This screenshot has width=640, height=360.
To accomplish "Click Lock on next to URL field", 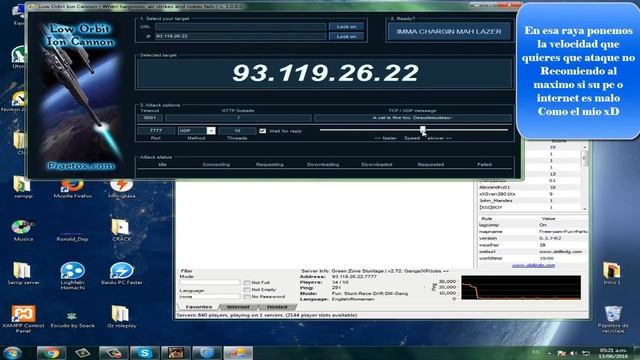I will click(346, 27).
